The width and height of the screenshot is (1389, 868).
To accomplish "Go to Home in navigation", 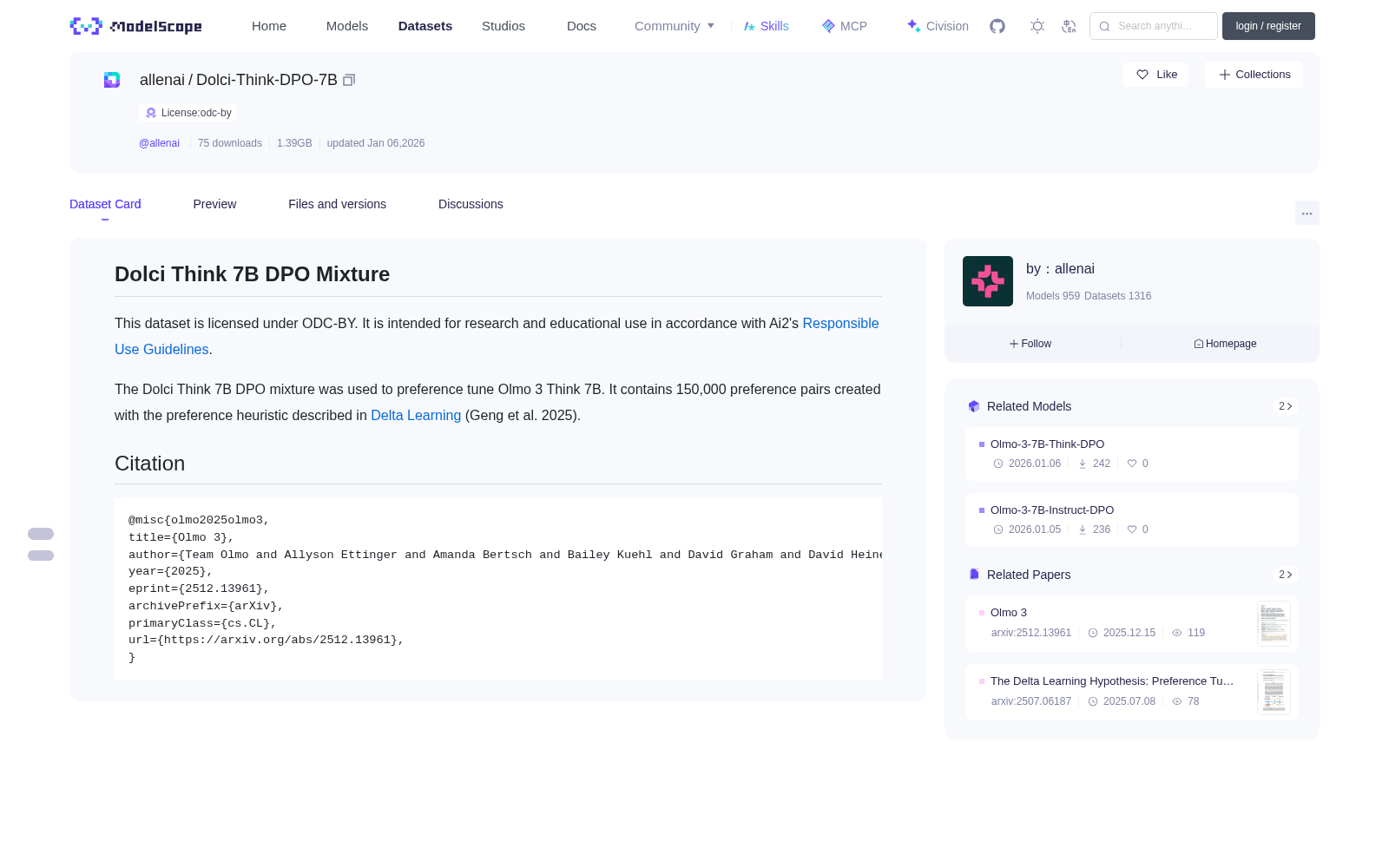I will coord(269,26).
